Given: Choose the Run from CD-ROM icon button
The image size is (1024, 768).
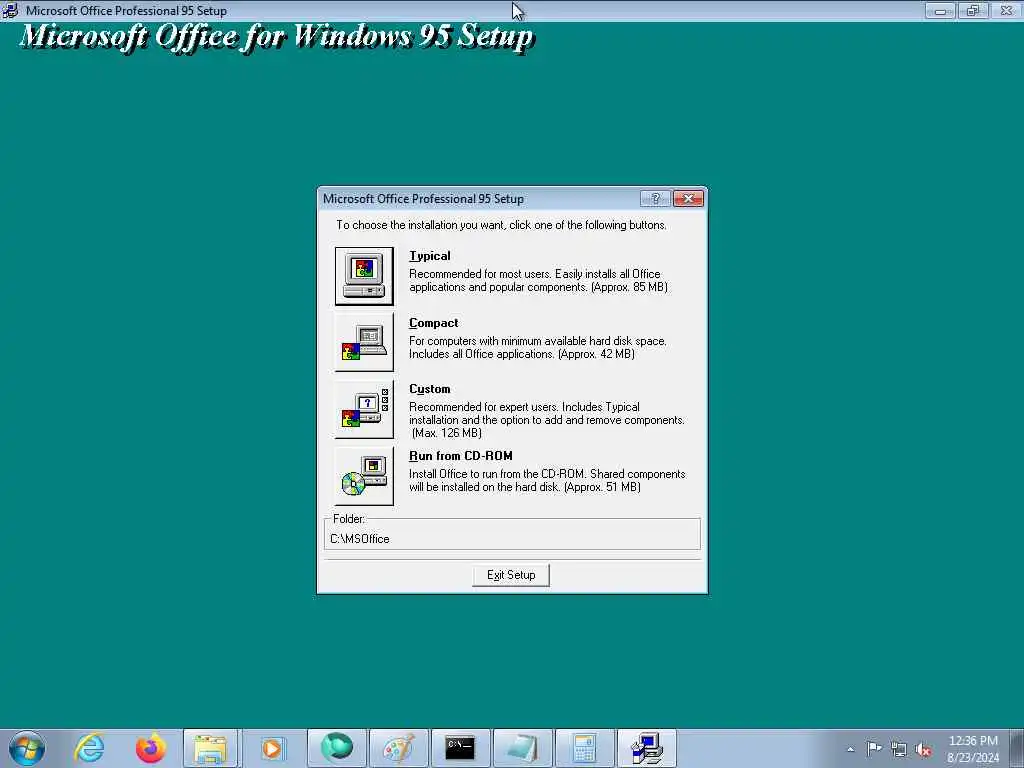Looking at the screenshot, I should (364, 476).
